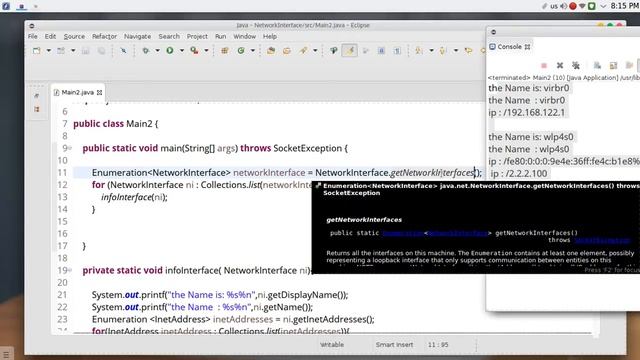The image size is (640, 360).
Task: Click the Run External Tools icon
Action: click(x=194, y=51)
